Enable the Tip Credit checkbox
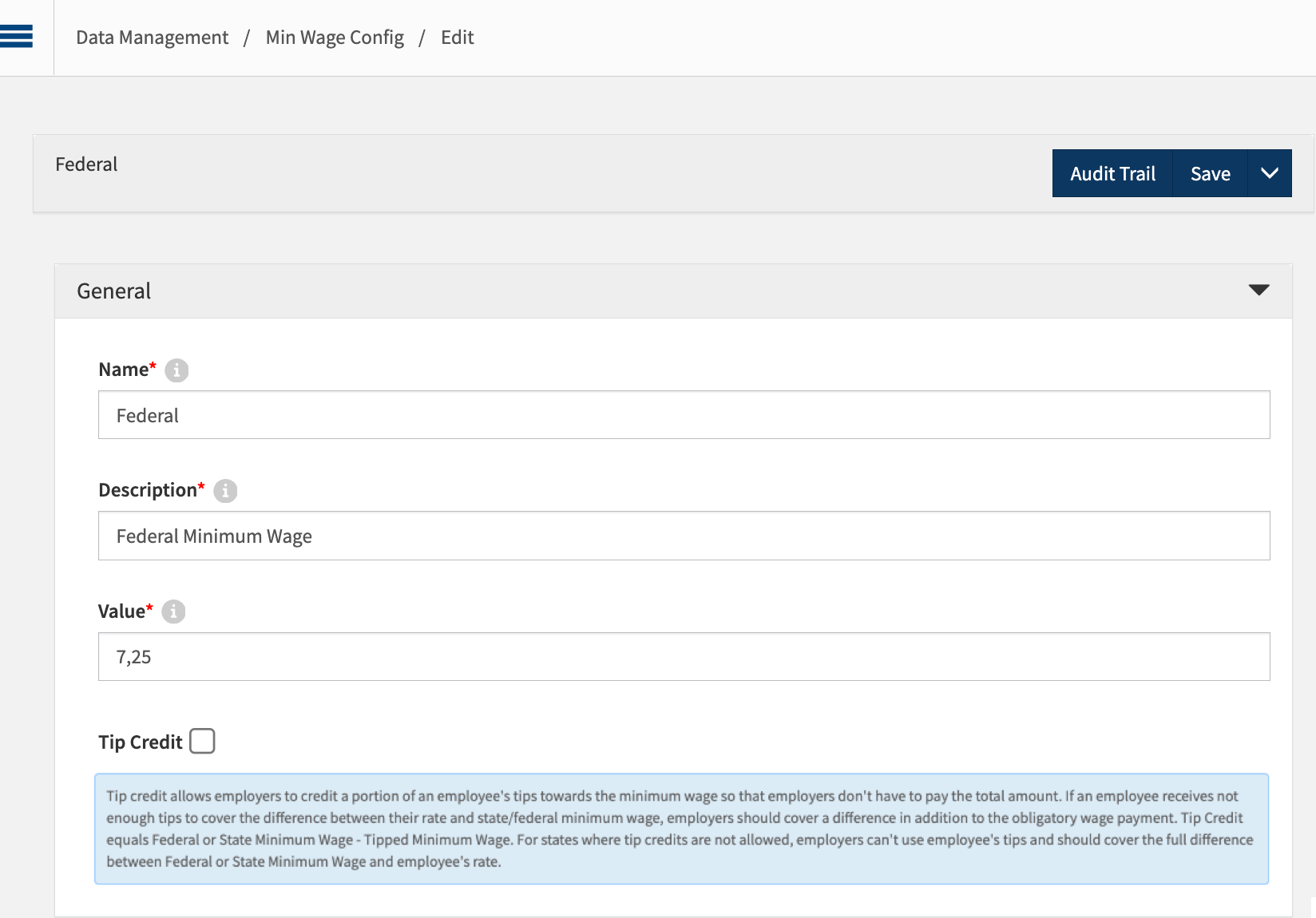 tap(202, 741)
